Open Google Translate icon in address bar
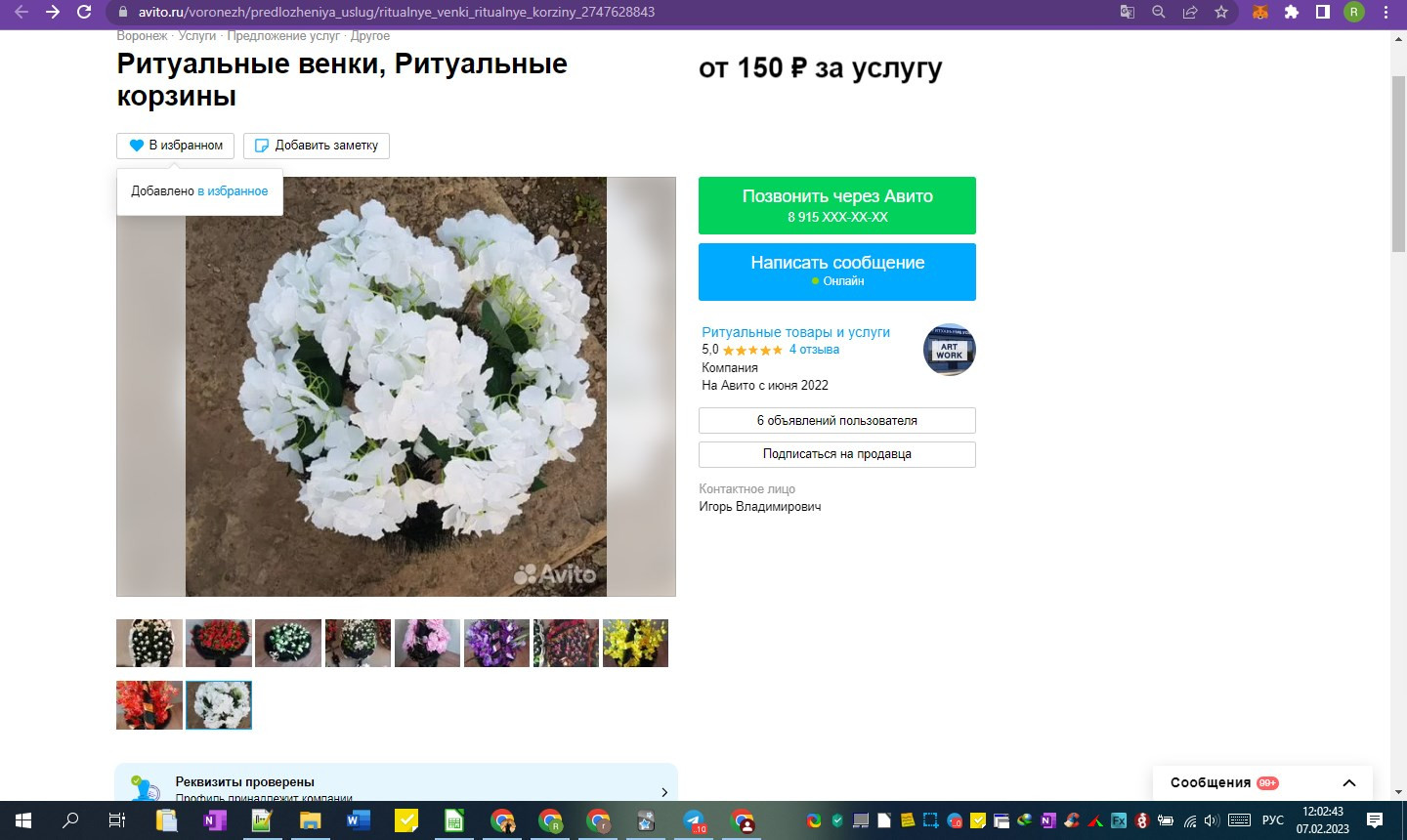 point(1127,12)
